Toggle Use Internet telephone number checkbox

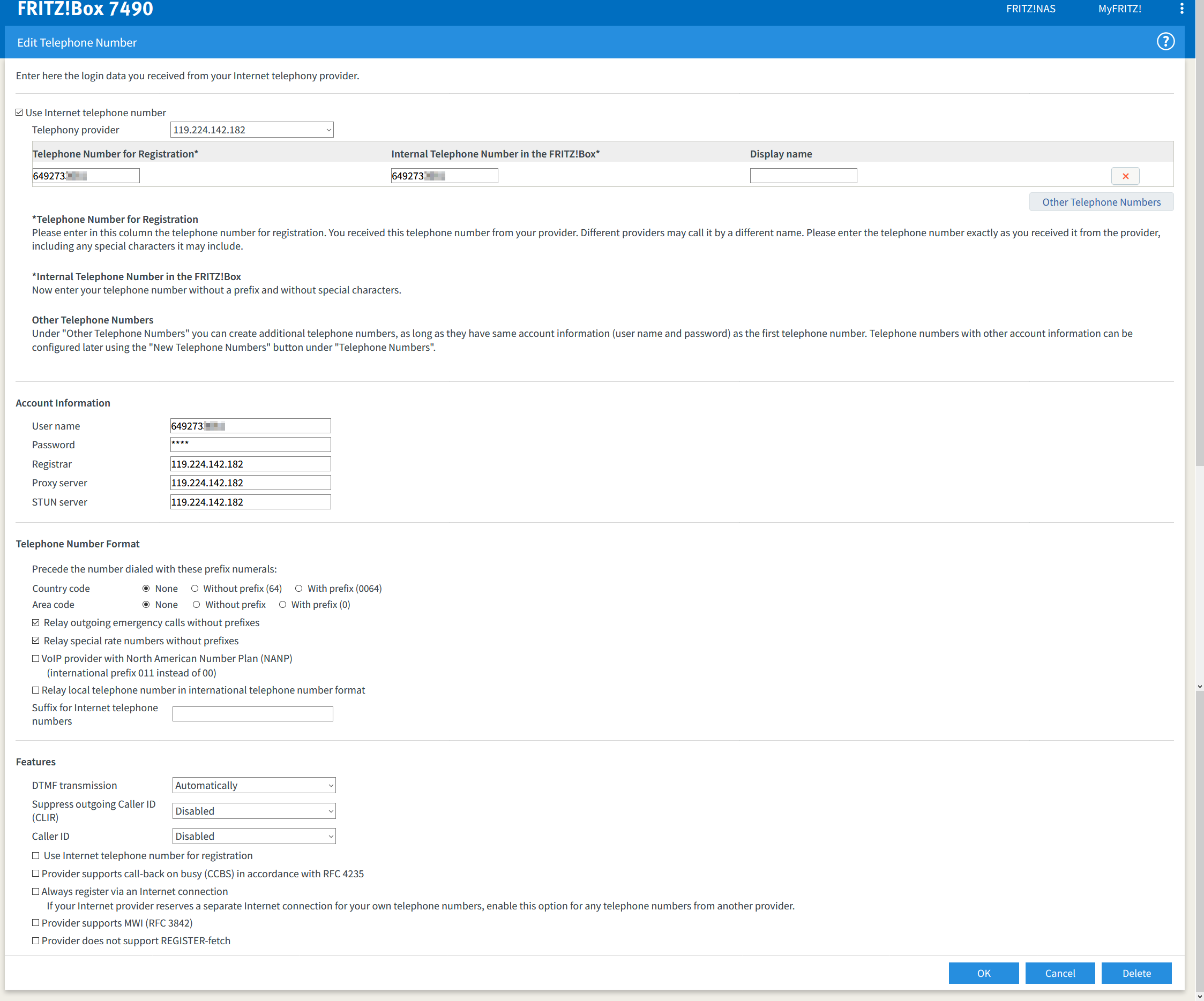(x=19, y=112)
